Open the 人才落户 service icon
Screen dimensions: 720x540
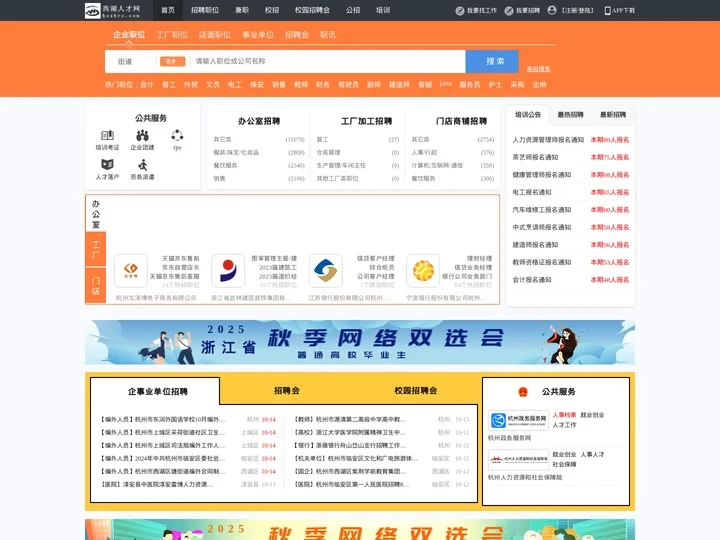107,164
